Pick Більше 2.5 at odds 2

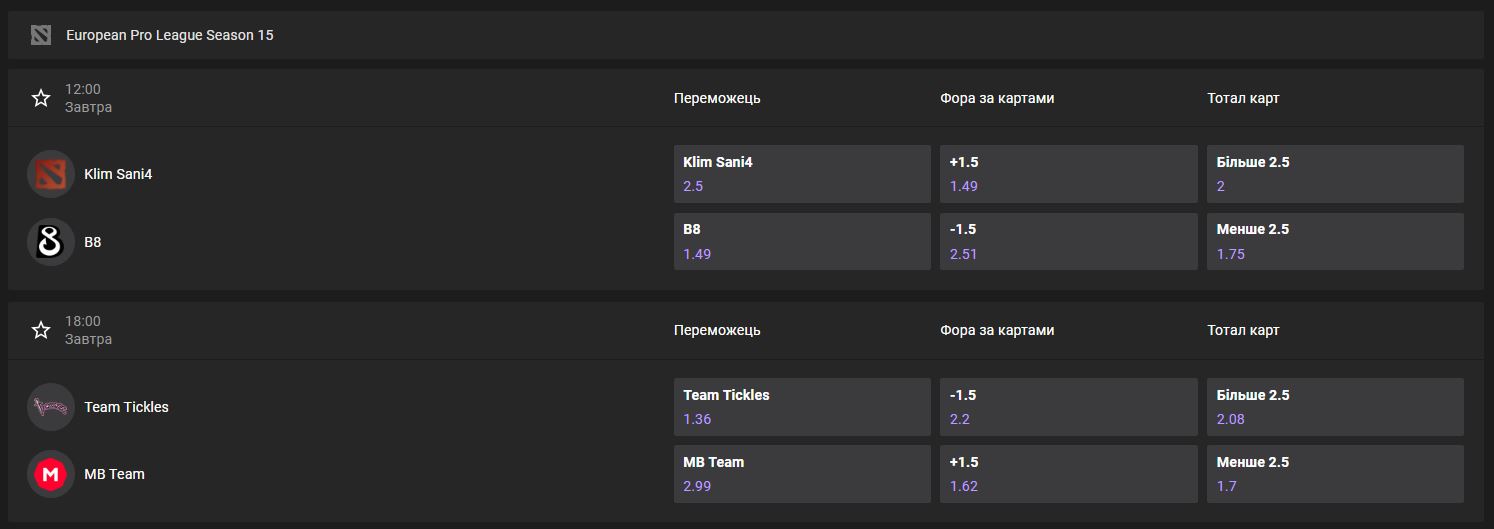1335,174
